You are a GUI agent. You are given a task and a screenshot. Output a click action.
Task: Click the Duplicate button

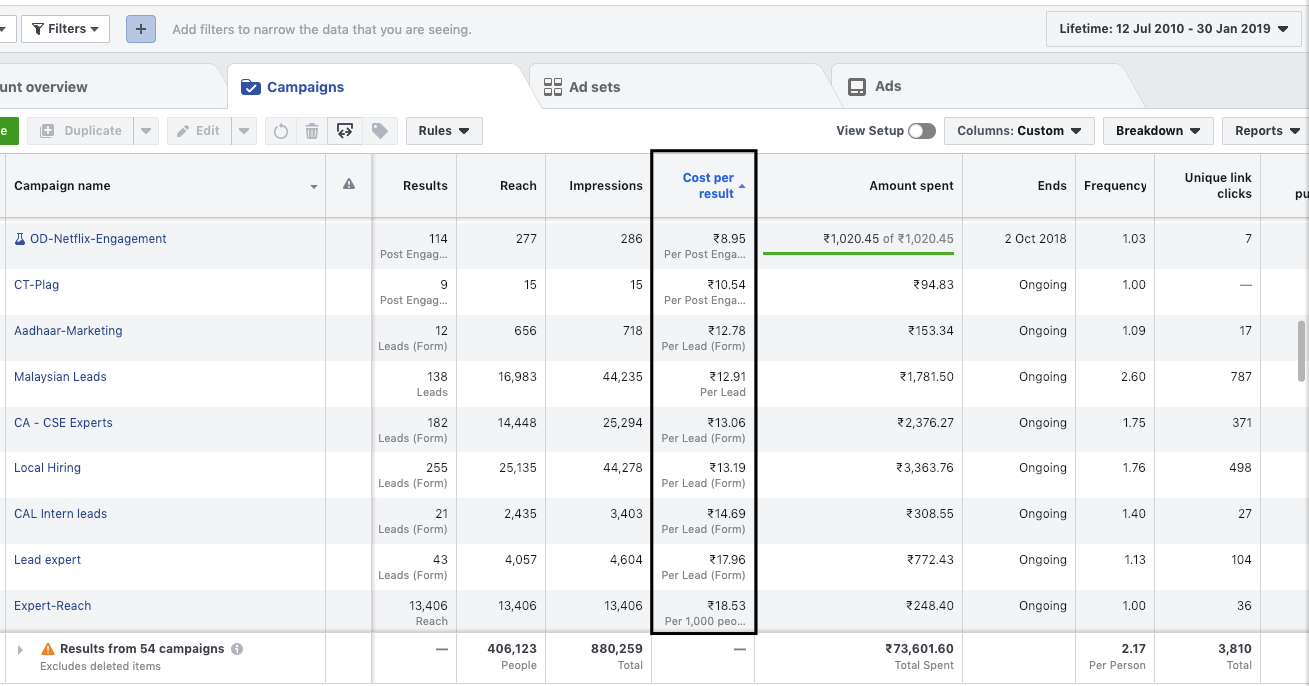[81, 131]
